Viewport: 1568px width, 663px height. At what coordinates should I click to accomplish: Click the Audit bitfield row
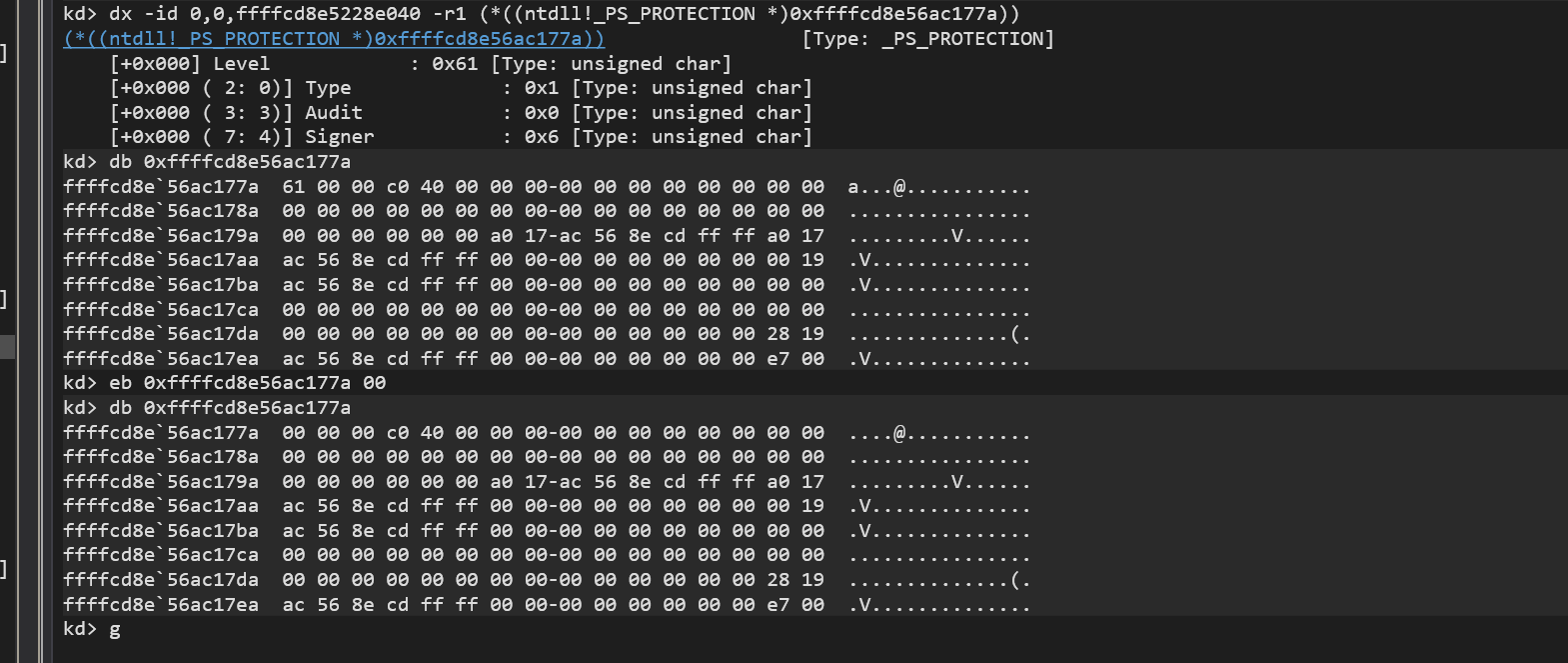tap(460, 113)
